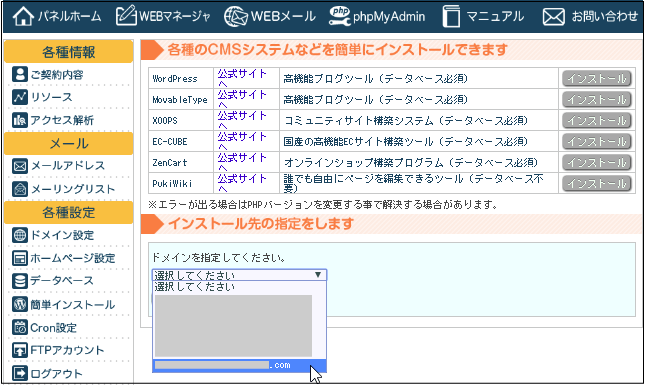The image size is (645, 385).
Task: Go to ドメイン設定 in sidebar
Action: (63, 235)
